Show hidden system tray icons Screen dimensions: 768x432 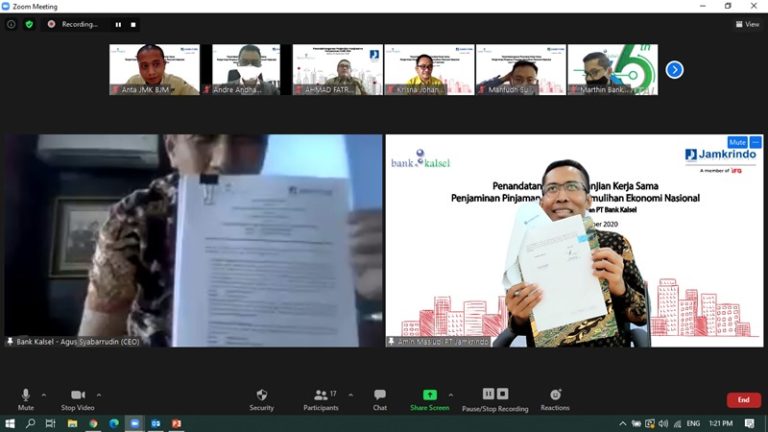click(623, 424)
